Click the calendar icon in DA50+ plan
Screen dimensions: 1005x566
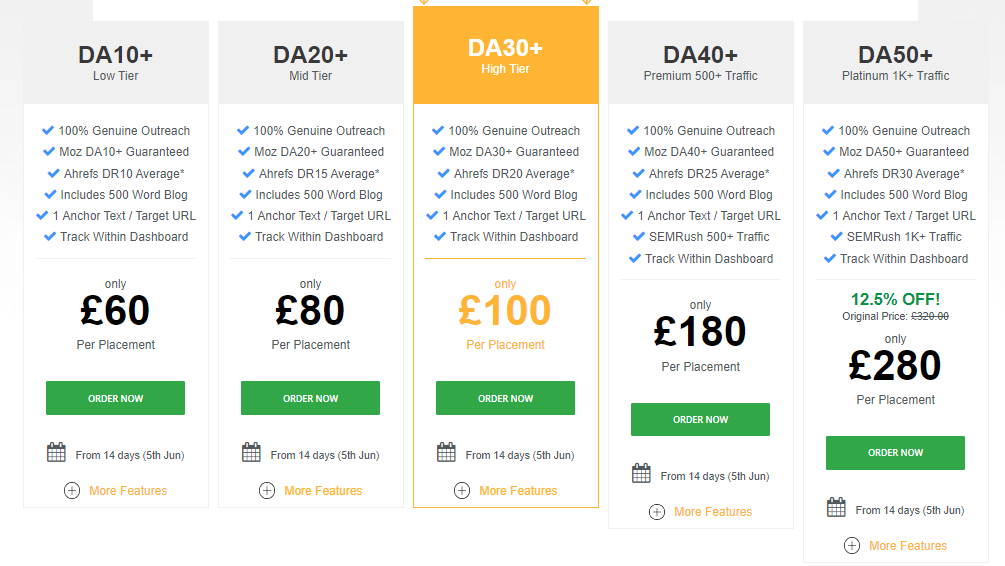pos(836,507)
